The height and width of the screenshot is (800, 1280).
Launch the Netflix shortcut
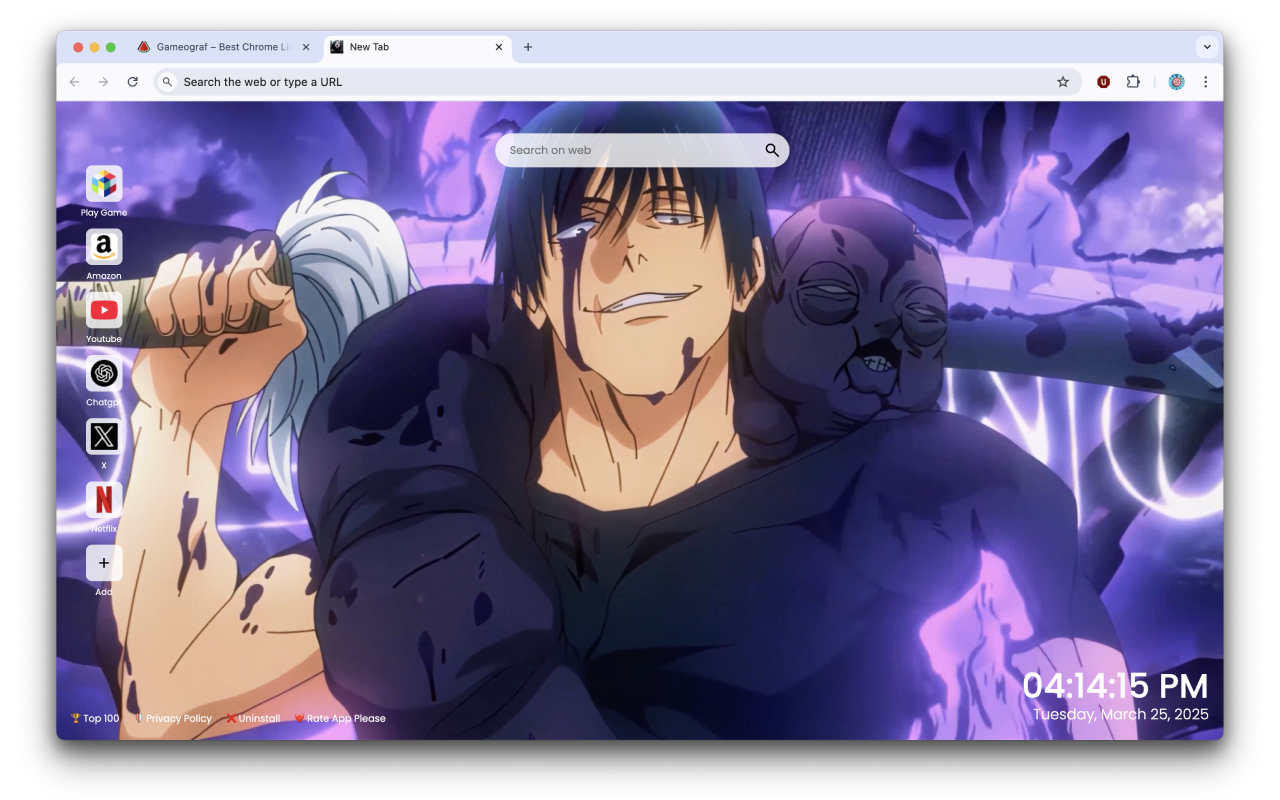(x=104, y=501)
